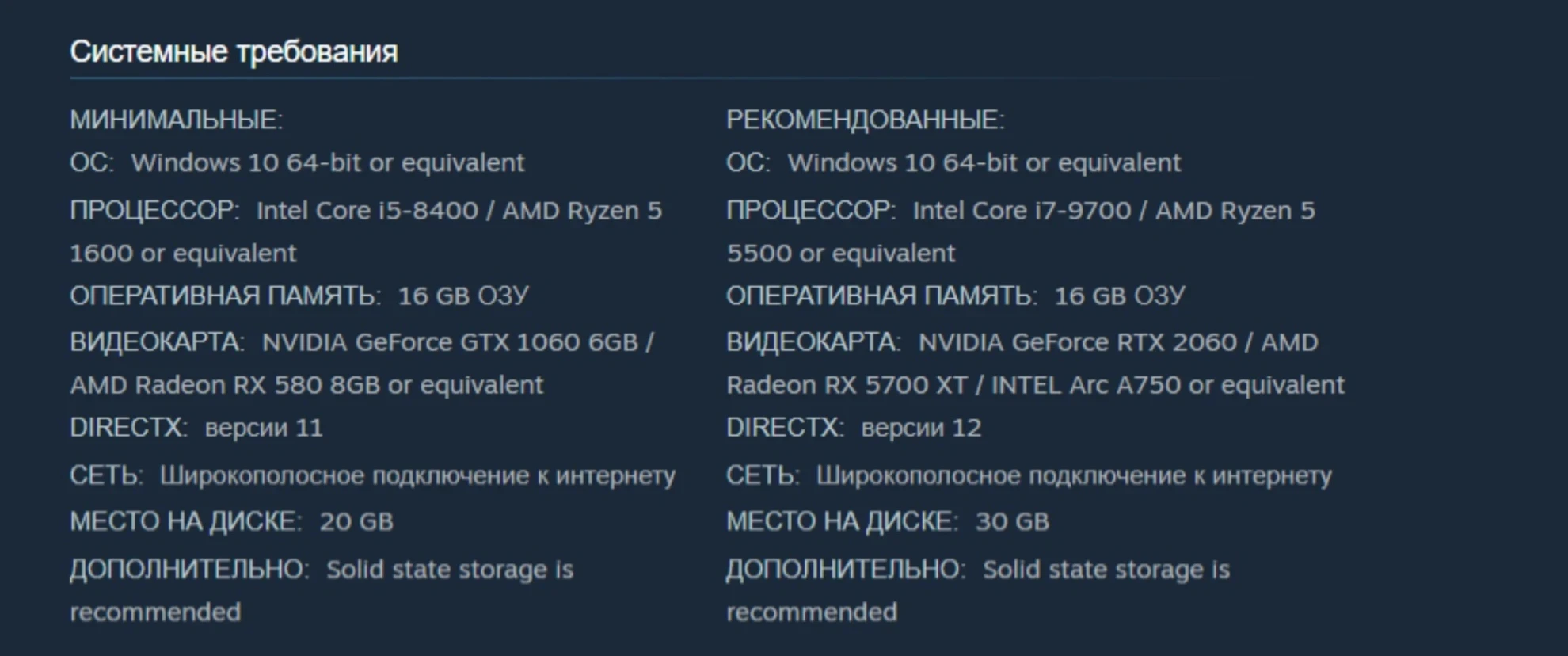Click "NVIDIA GeForce RTX 2060" text
This screenshot has width=1568, height=656.
point(1077,342)
